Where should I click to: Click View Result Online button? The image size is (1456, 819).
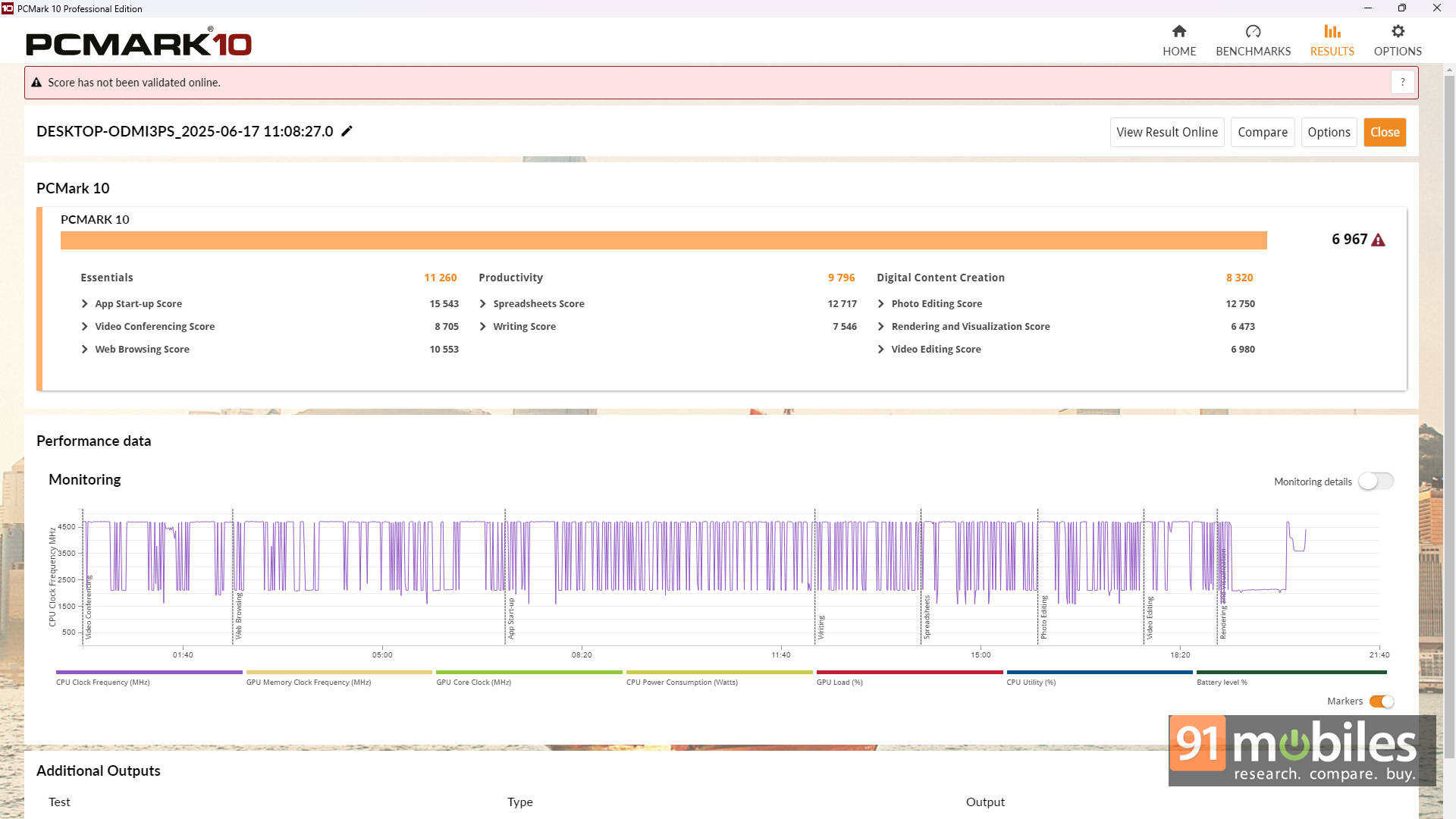[x=1166, y=132]
